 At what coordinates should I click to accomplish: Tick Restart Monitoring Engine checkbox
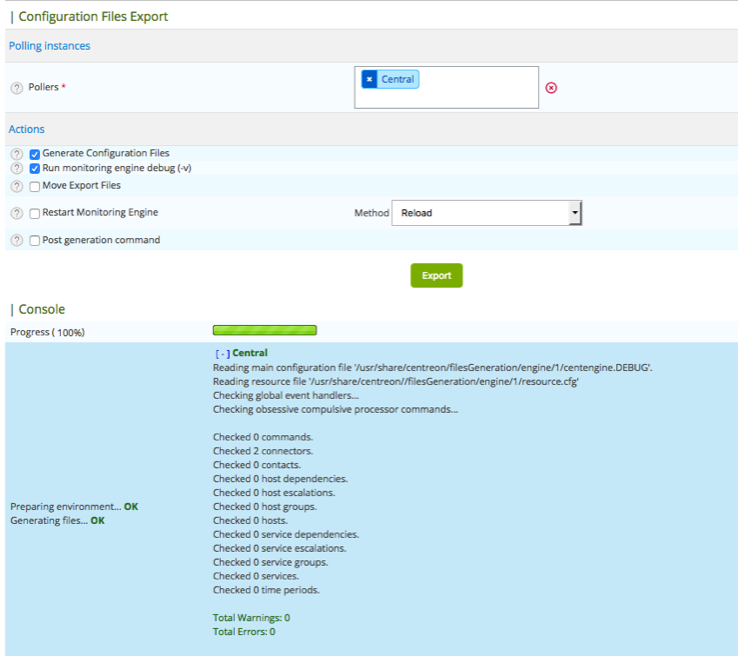pos(35,213)
